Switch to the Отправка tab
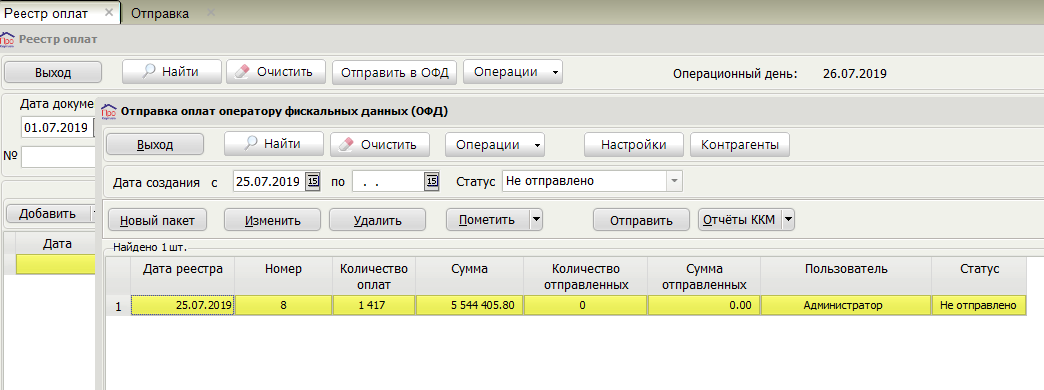 click(x=160, y=13)
